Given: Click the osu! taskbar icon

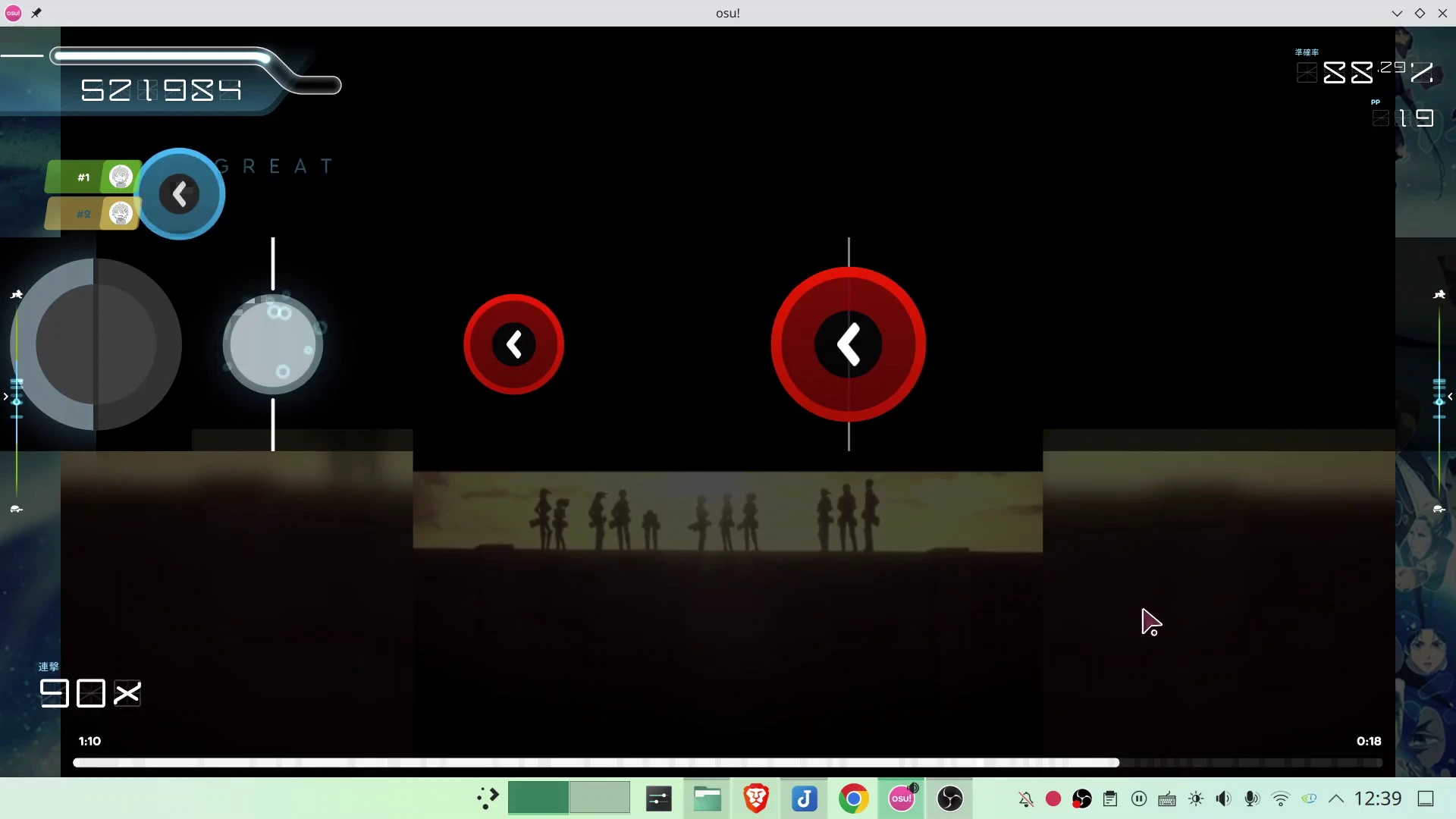Looking at the screenshot, I should [x=901, y=799].
